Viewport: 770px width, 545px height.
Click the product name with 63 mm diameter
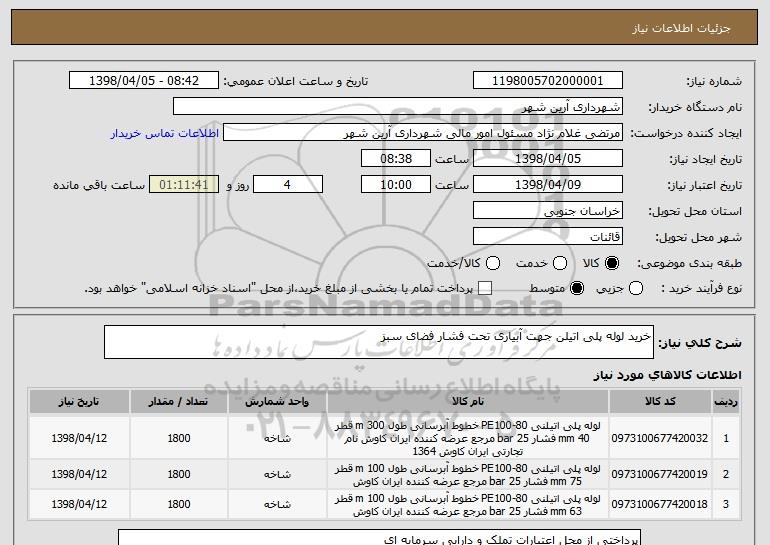click(x=468, y=504)
